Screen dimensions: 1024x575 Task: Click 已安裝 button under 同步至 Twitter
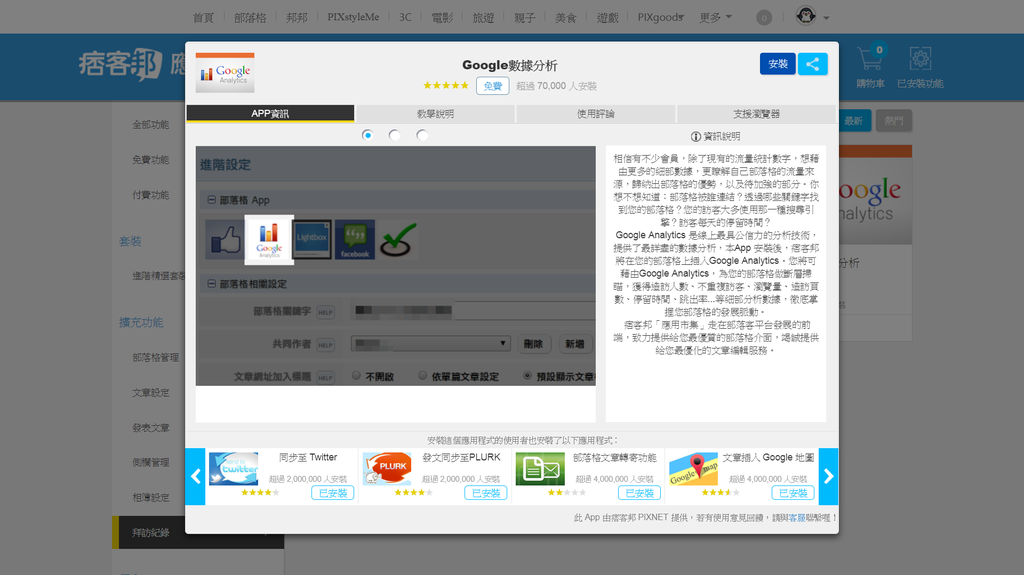[333, 493]
